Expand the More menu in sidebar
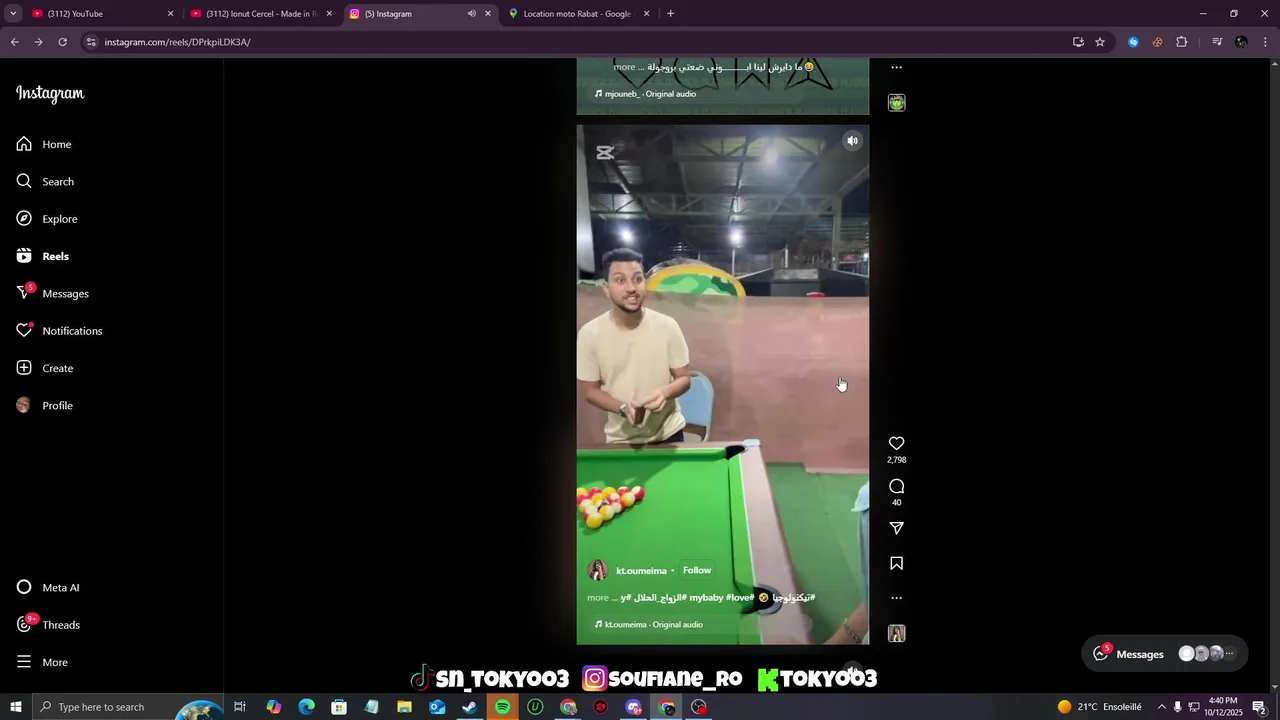 (x=42, y=662)
